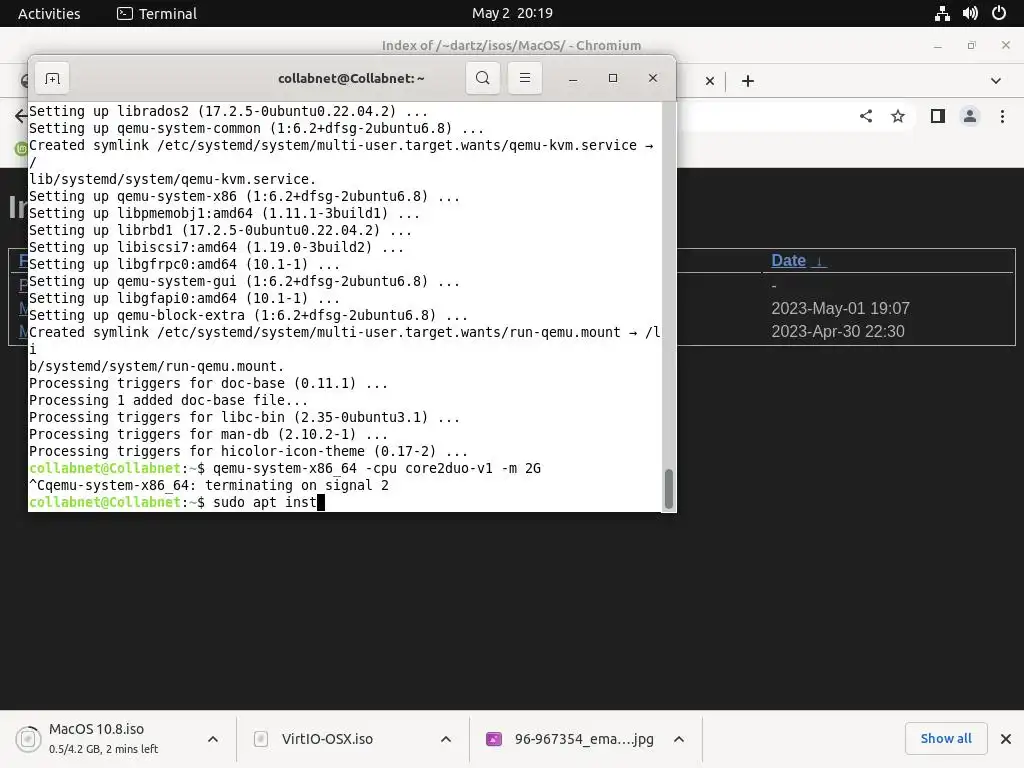Share this page in Chromium

pyautogui.click(x=866, y=116)
